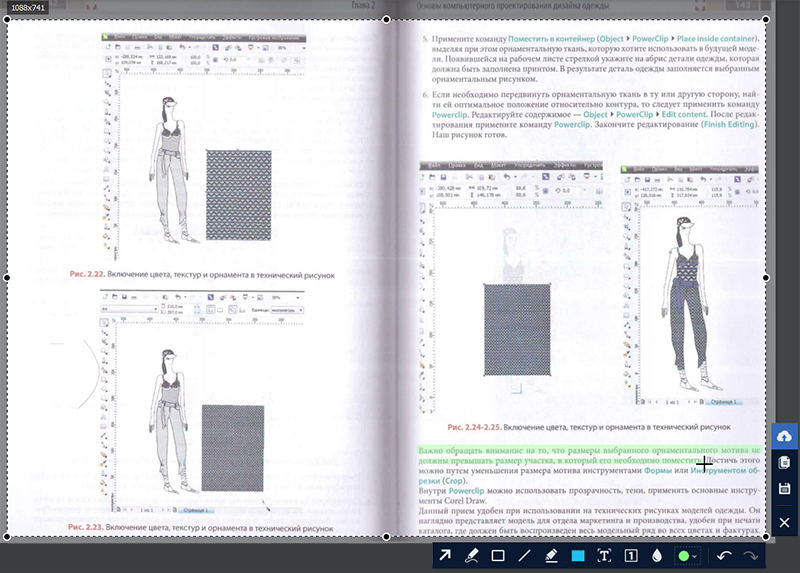Select the Text annotation tool
Image resolution: width=800 pixels, height=573 pixels.
coord(604,556)
